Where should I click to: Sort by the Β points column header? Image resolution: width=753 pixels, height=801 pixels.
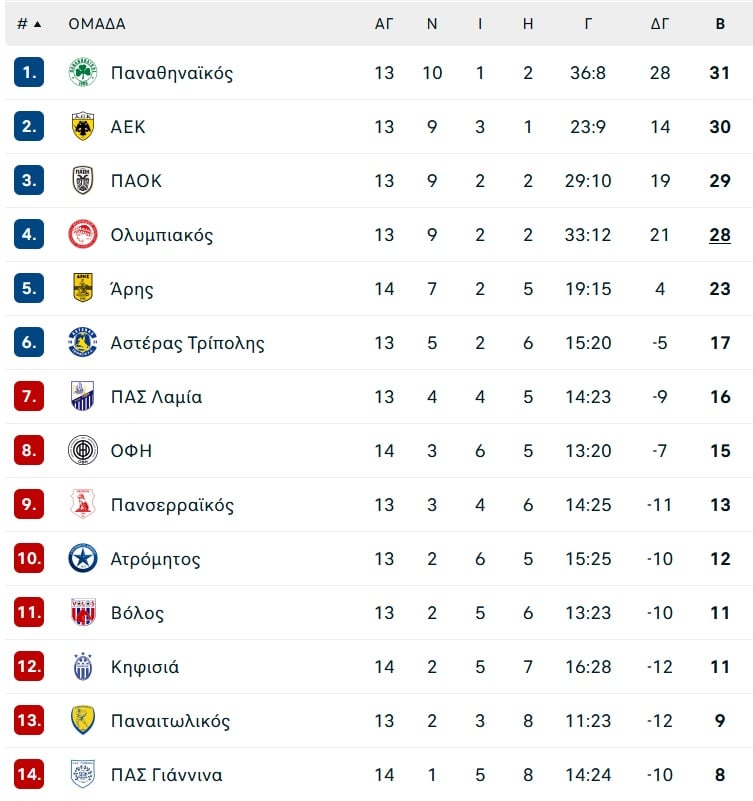point(720,23)
